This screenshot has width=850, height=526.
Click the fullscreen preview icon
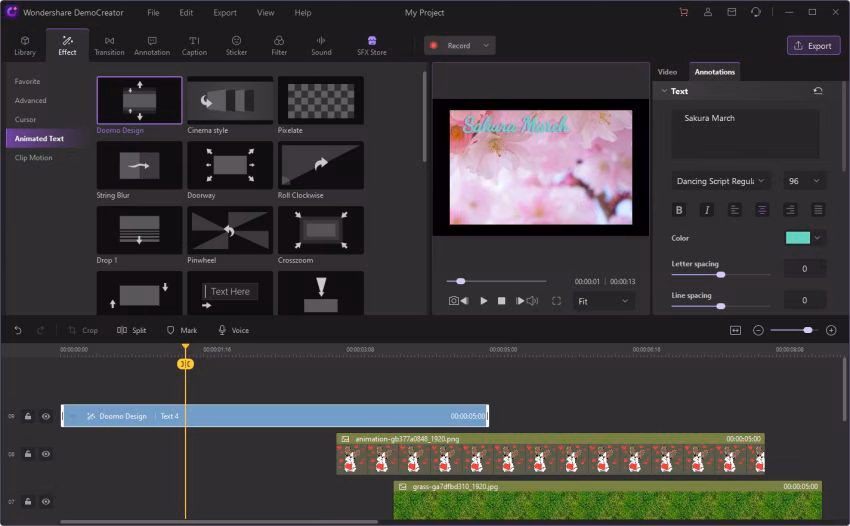click(x=556, y=301)
